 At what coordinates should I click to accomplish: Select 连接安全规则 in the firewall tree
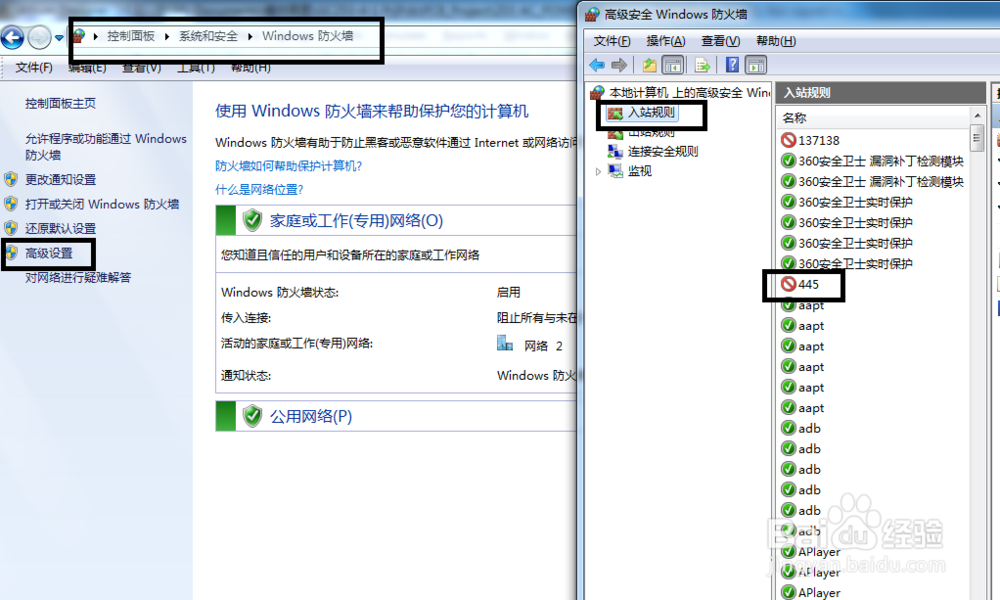pyautogui.click(x=663, y=152)
